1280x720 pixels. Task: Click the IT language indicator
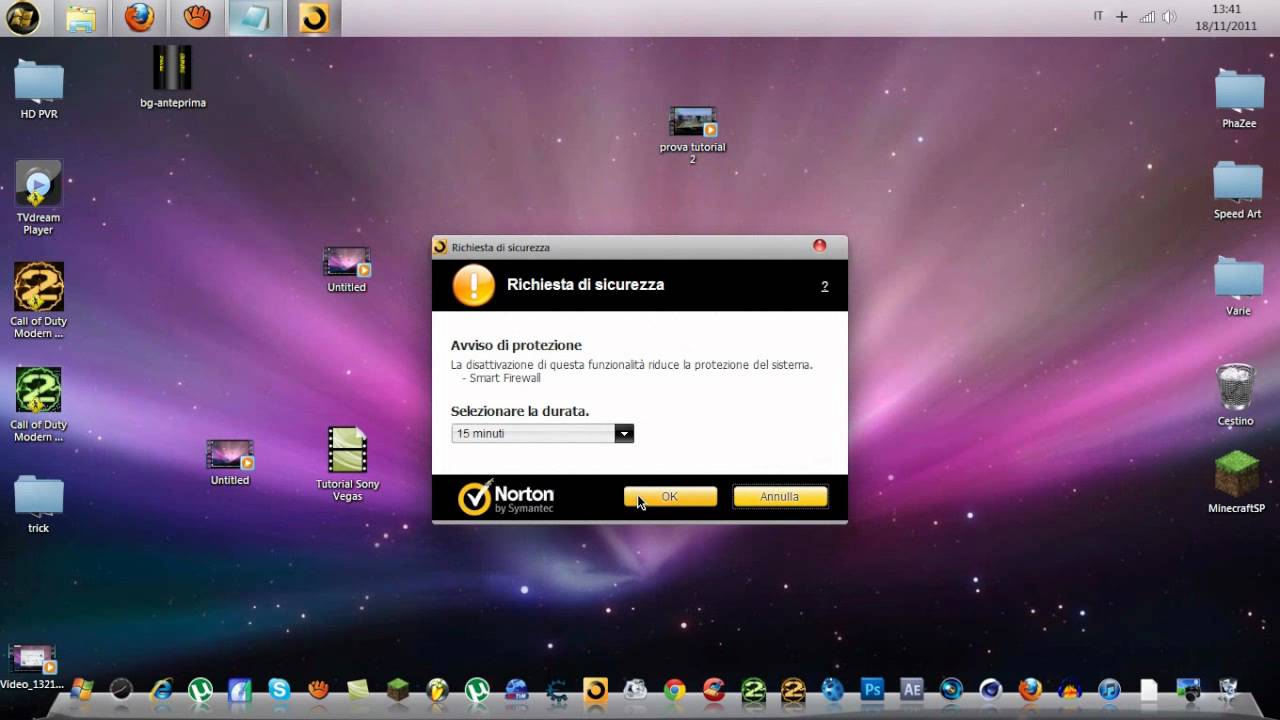1098,16
